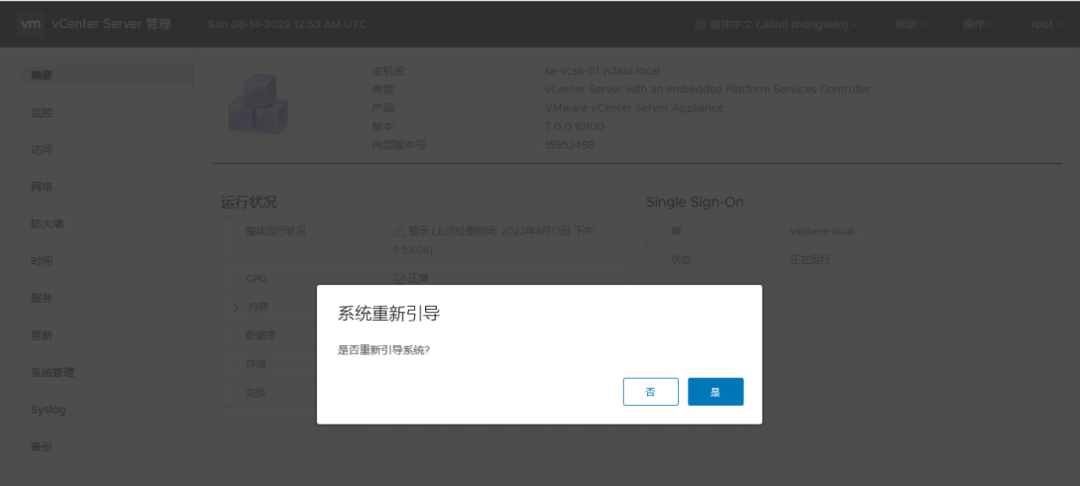Screen dimensions: 1080x486
Task: Click the 是否重新引导系统? message
Action: click(x=384, y=350)
